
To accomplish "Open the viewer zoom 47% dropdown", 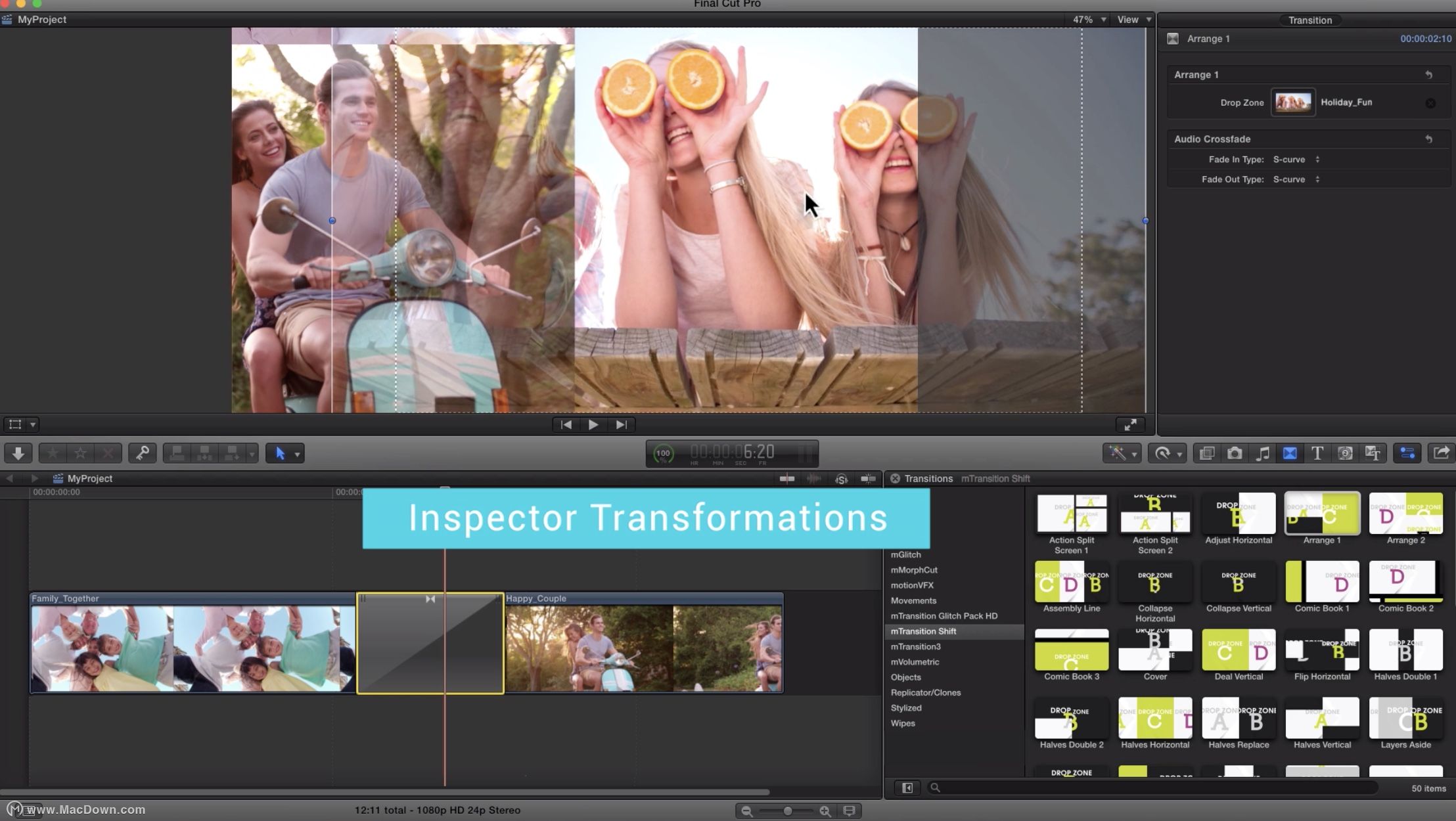I will pos(1089,20).
